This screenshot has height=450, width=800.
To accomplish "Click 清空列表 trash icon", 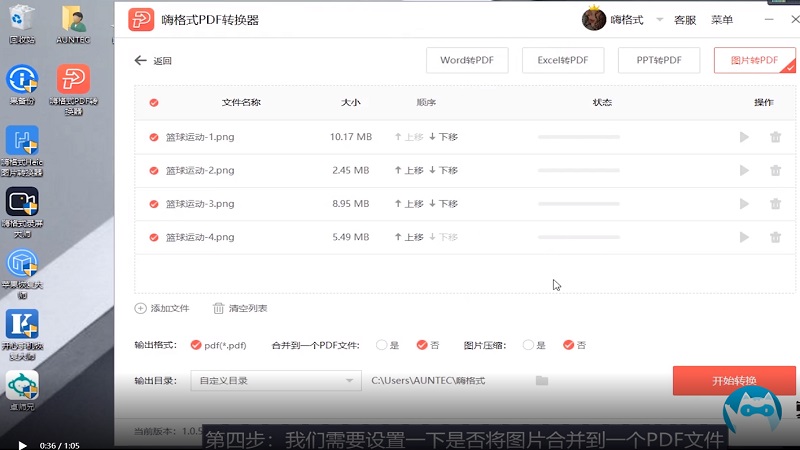I will coord(218,308).
